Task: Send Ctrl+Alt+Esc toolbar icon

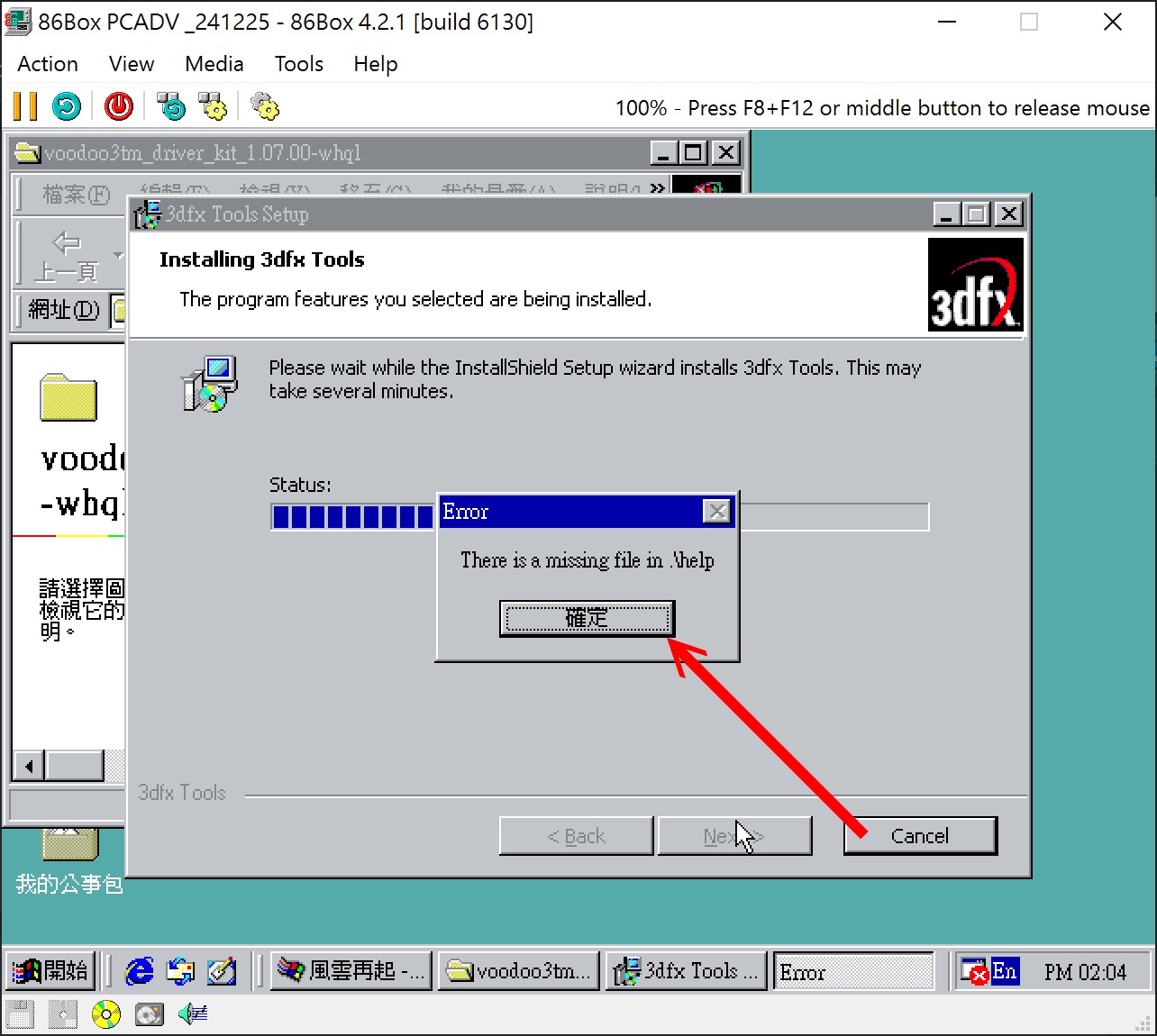Action: click(x=213, y=106)
